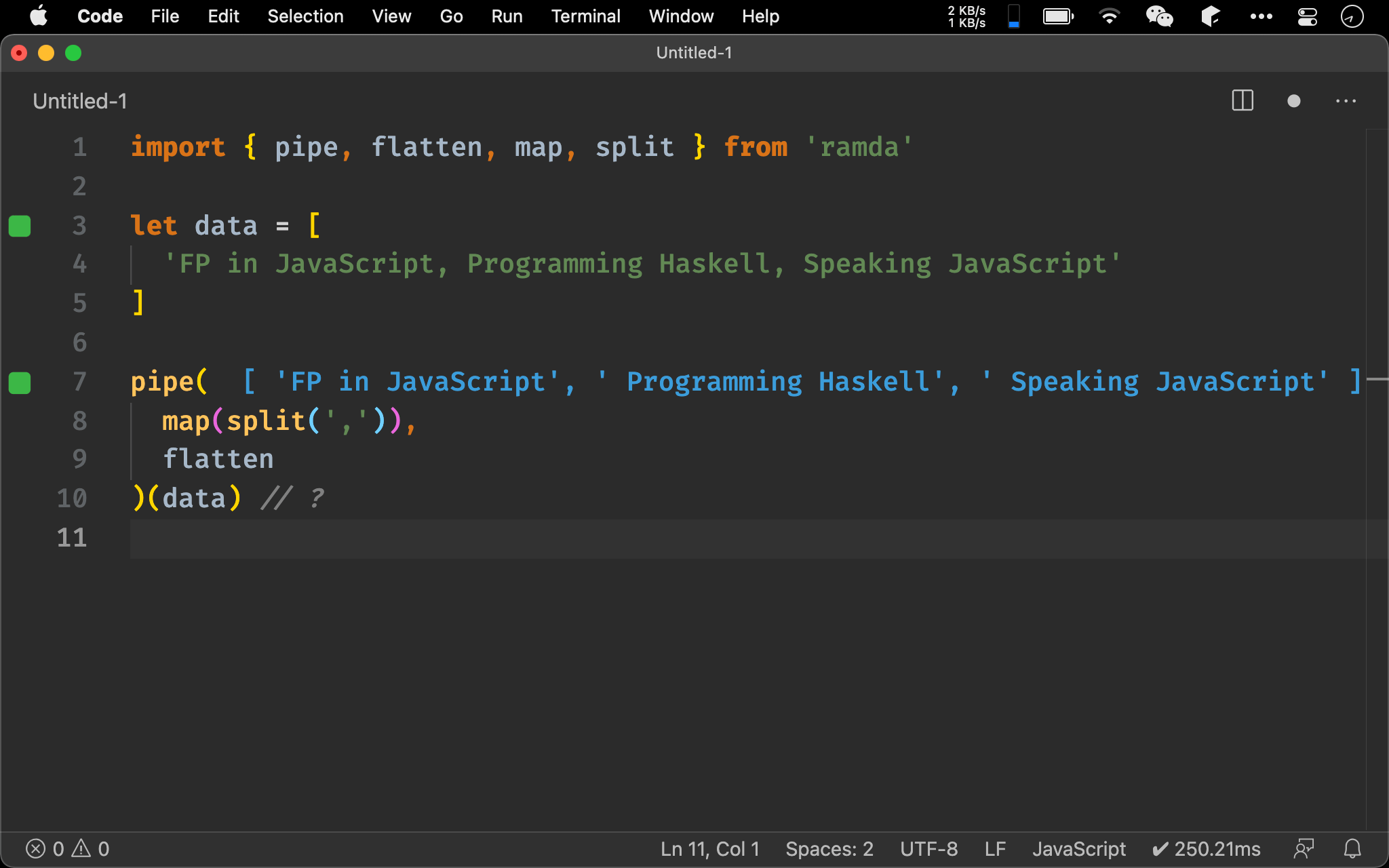Open the notifications bell
Viewport: 1389px width, 868px height.
(x=1352, y=849)
